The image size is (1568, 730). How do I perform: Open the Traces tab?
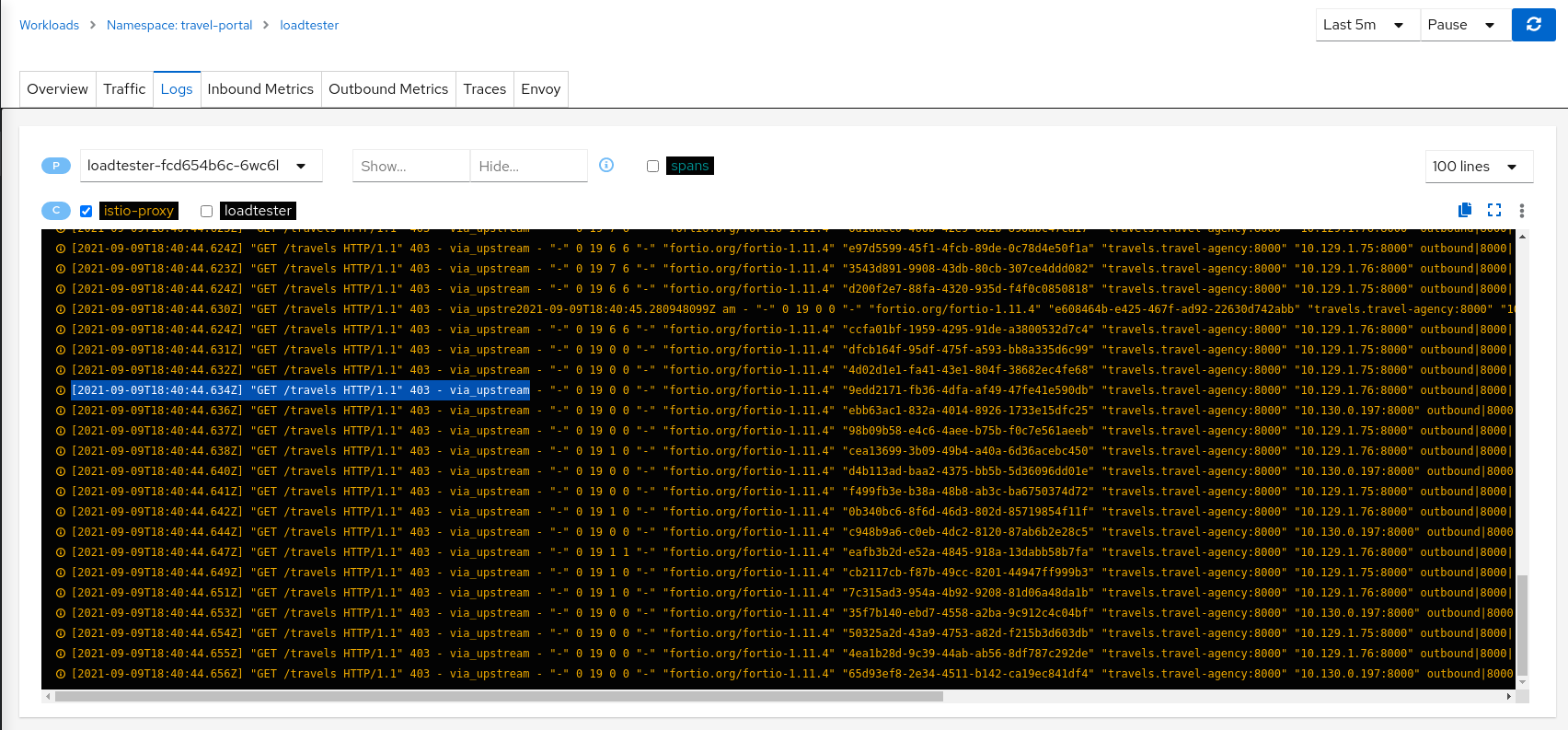(x=484, y=89)
